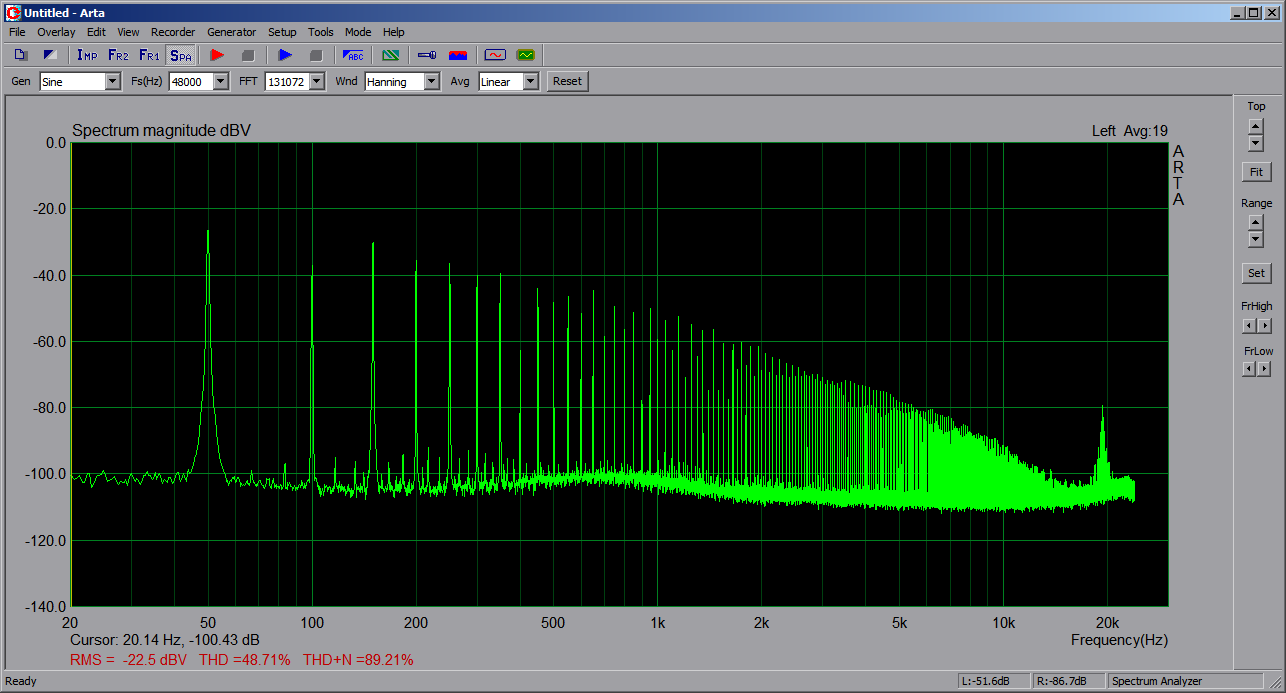Expand the FFT size dropdown
Screen dimensions: 1286x693
click(317, 82)
